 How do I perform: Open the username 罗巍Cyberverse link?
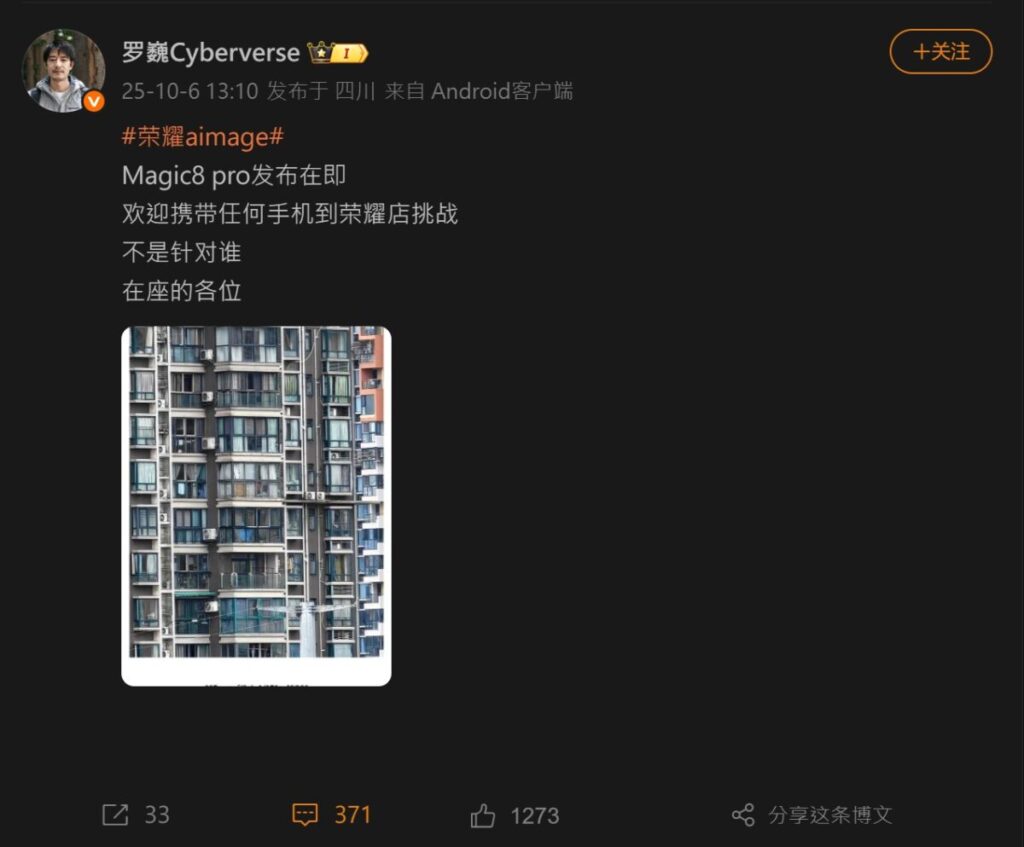[211, 52]
